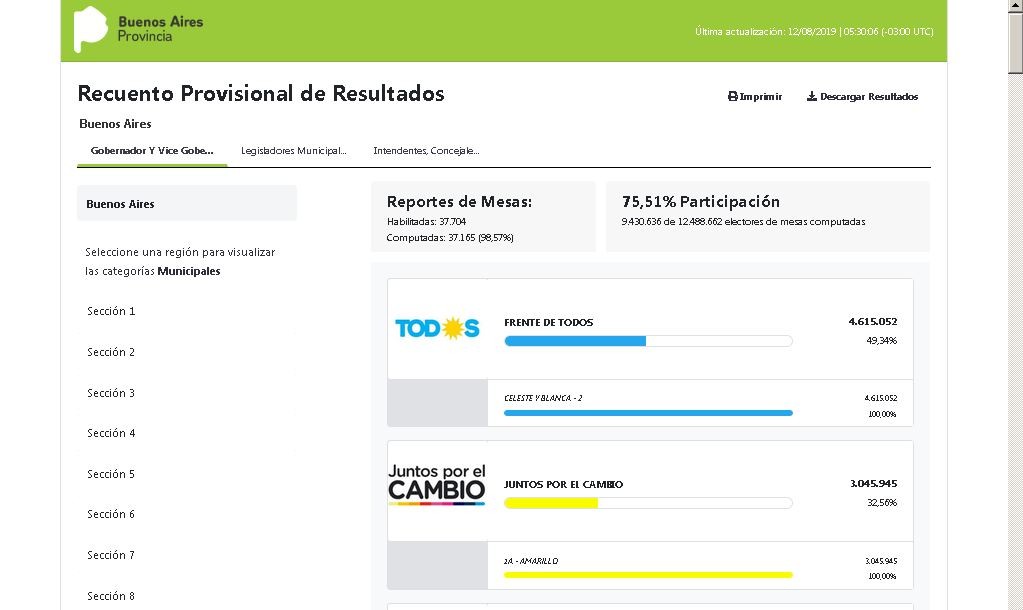Choose Sección 2 from the region list
Image resolution: width=1023 pixels, height=610 pixels.
[x=111, y=352]
